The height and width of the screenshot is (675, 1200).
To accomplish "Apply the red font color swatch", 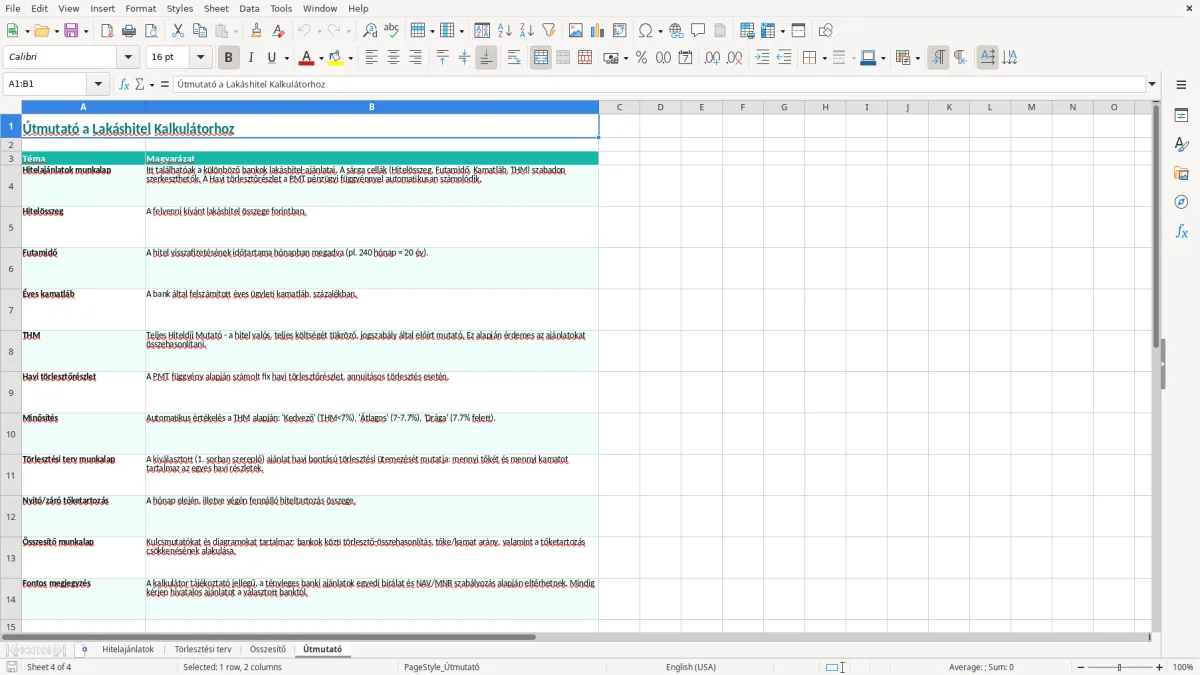I will 307,58.
